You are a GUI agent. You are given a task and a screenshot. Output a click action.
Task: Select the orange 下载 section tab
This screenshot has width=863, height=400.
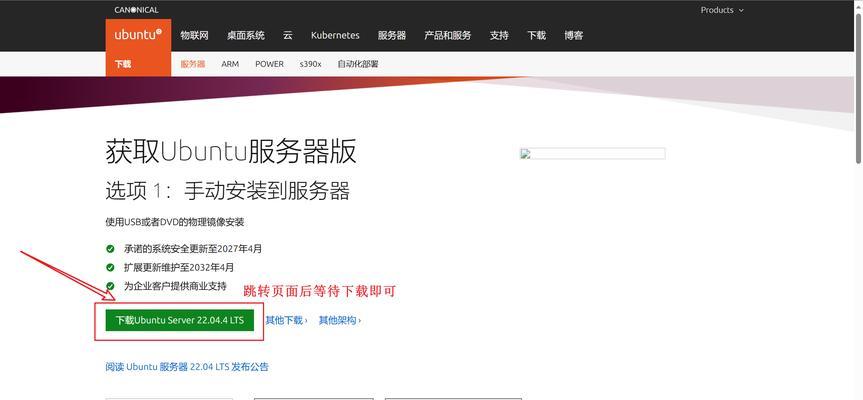[138, 64]
